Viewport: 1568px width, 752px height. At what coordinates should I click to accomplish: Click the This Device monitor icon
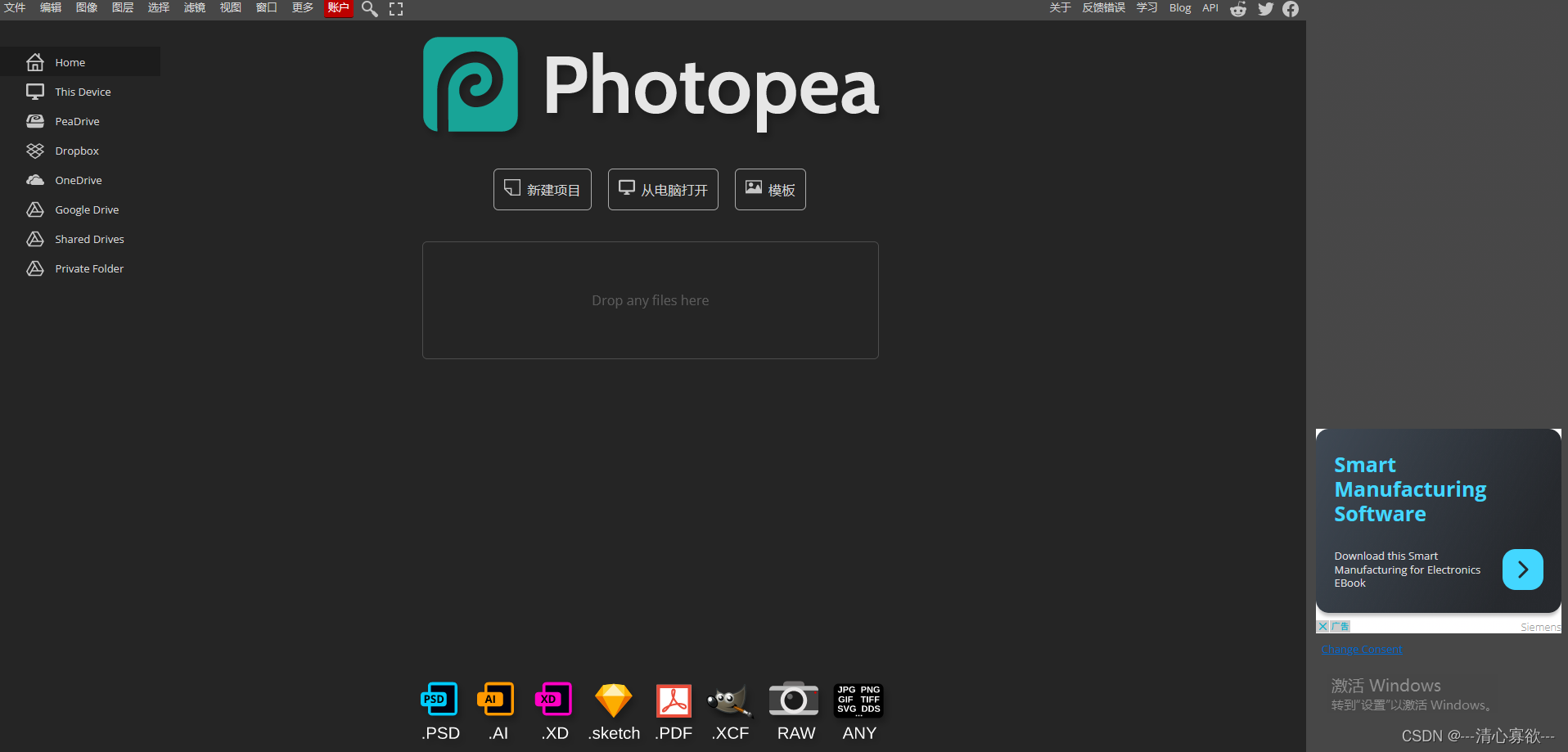point(35,92)
